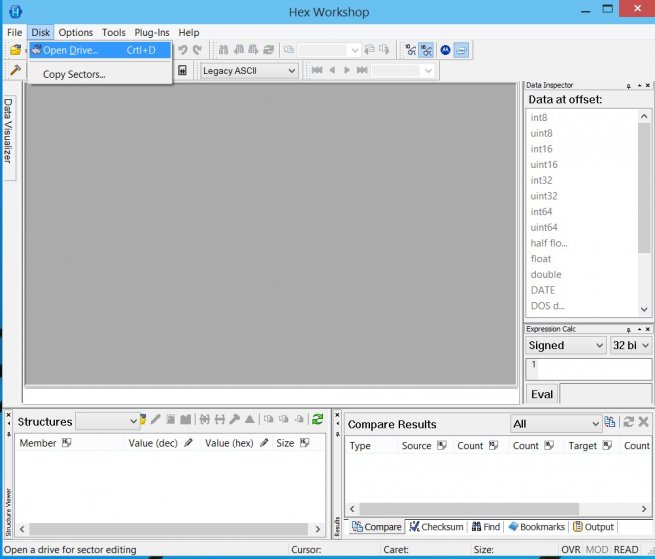Click the X clear icon in Compare Results
The width and height of the screenshot is (655, 559).
tap(644, 422)
